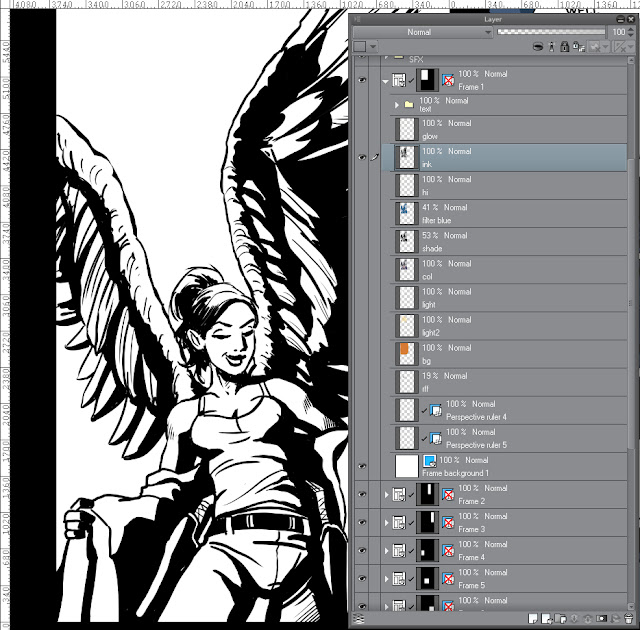Select the bg layer orange thumbnail

point(407,354)
